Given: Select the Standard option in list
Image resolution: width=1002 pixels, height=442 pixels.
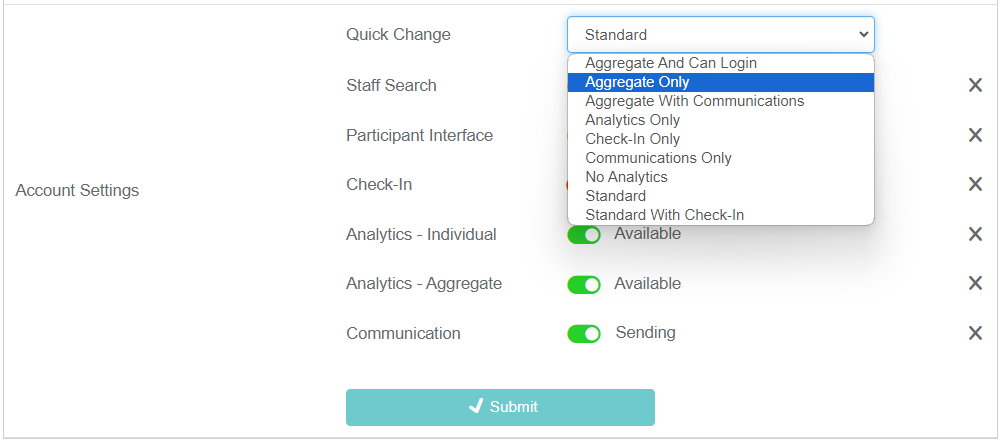Looking at the screenshot, I should click(x=615, y=196).
